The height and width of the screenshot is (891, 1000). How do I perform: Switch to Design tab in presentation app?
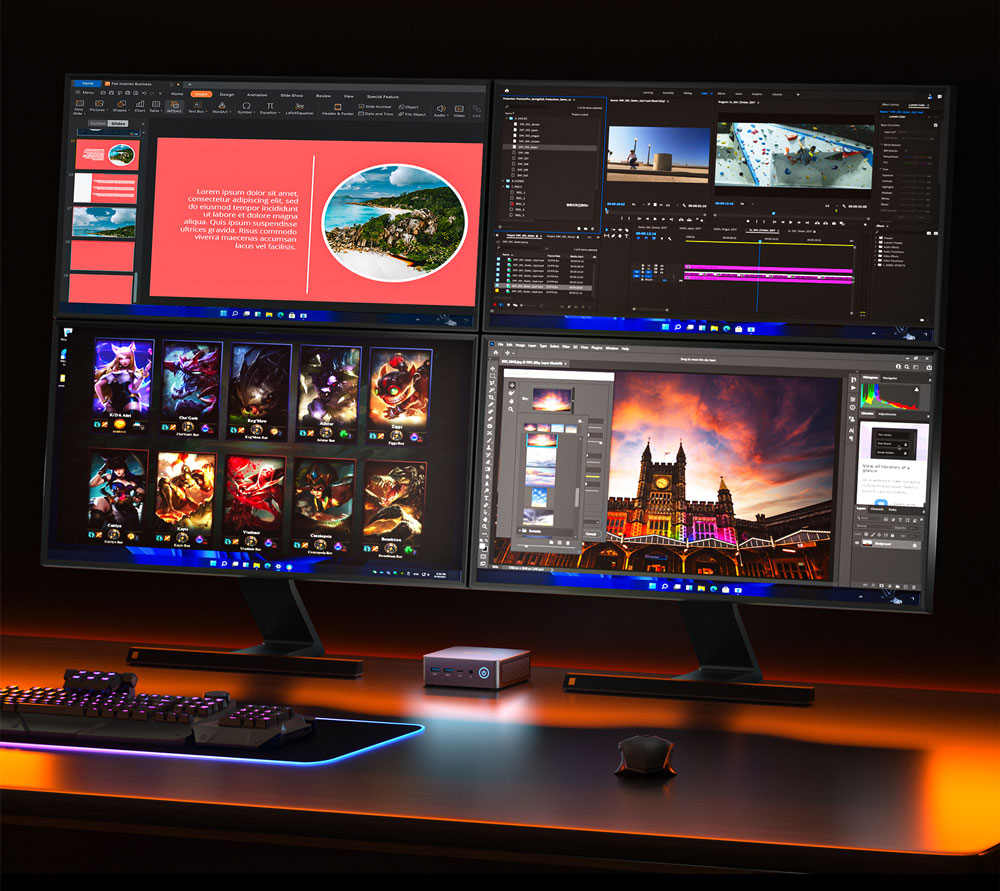[227, 95]
